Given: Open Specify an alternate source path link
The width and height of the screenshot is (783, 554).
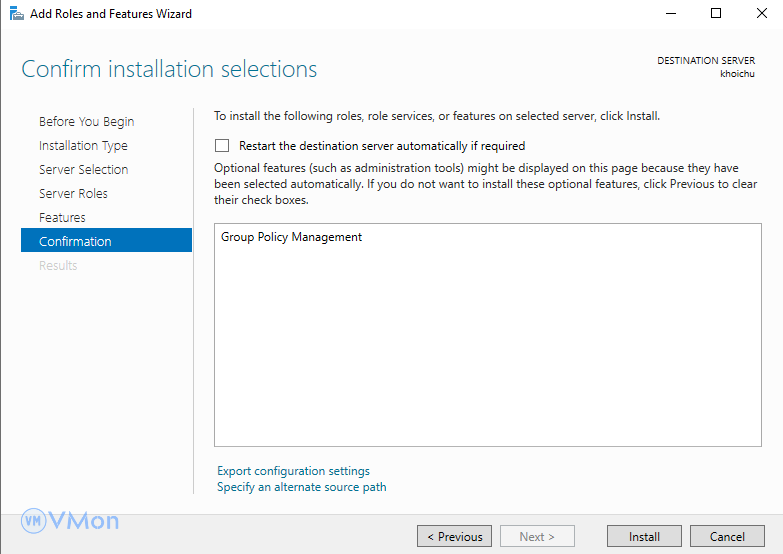Looking at the screenshot, I should click(x=301, y=487).
